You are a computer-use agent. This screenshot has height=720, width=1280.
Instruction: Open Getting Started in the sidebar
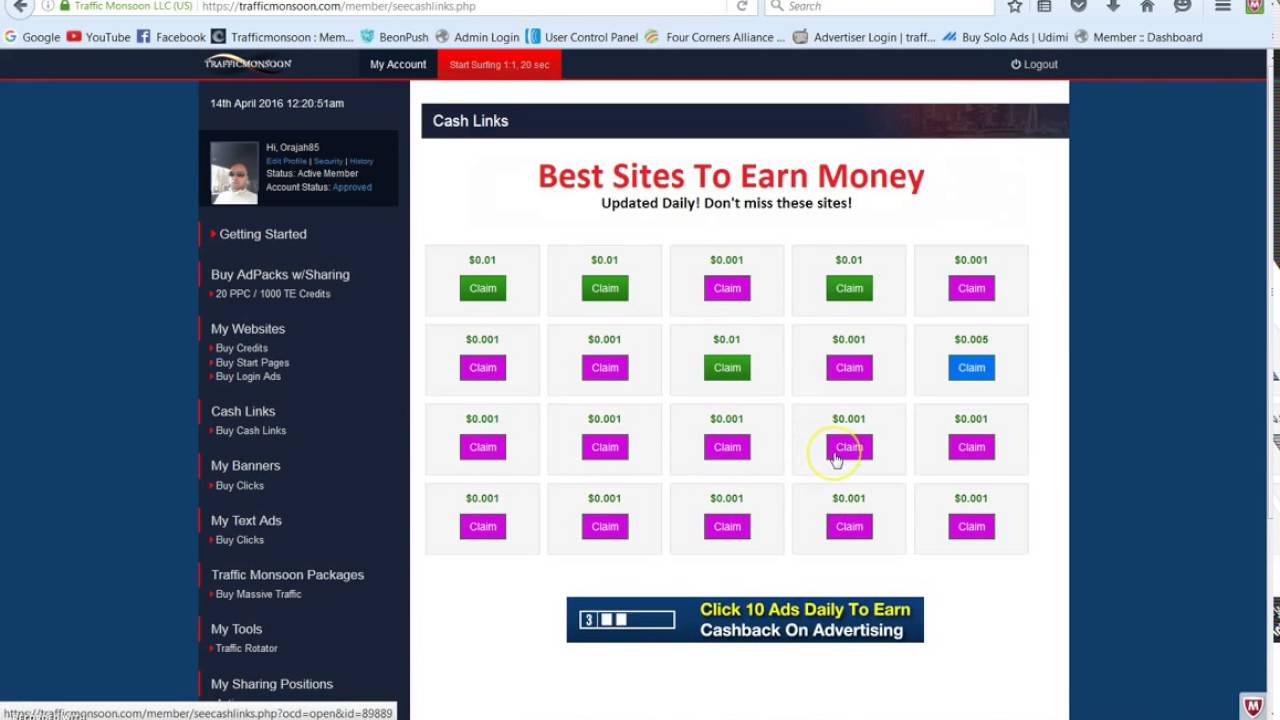point(263,234)
